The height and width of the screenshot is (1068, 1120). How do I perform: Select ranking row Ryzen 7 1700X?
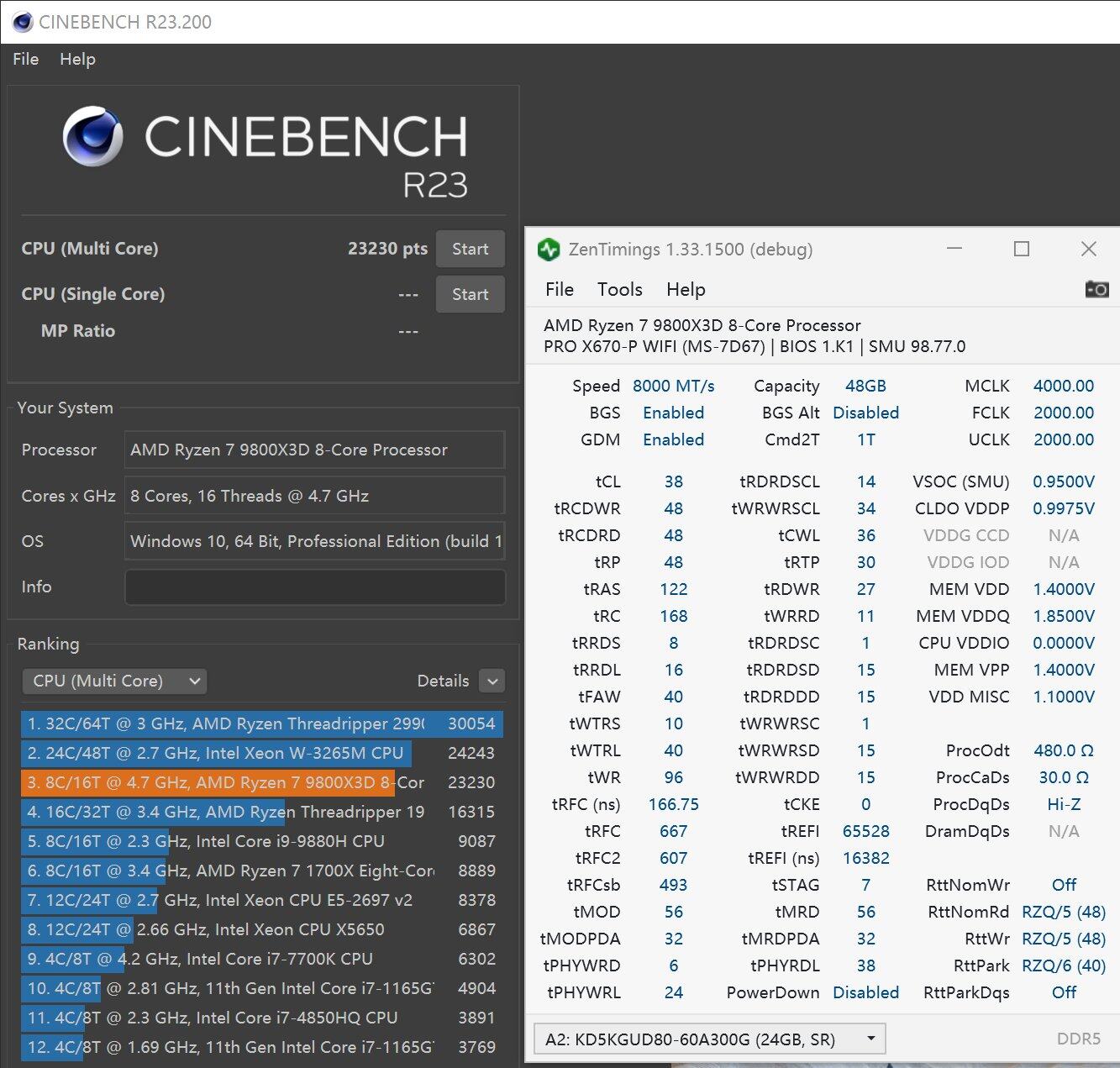click(261, 871)
